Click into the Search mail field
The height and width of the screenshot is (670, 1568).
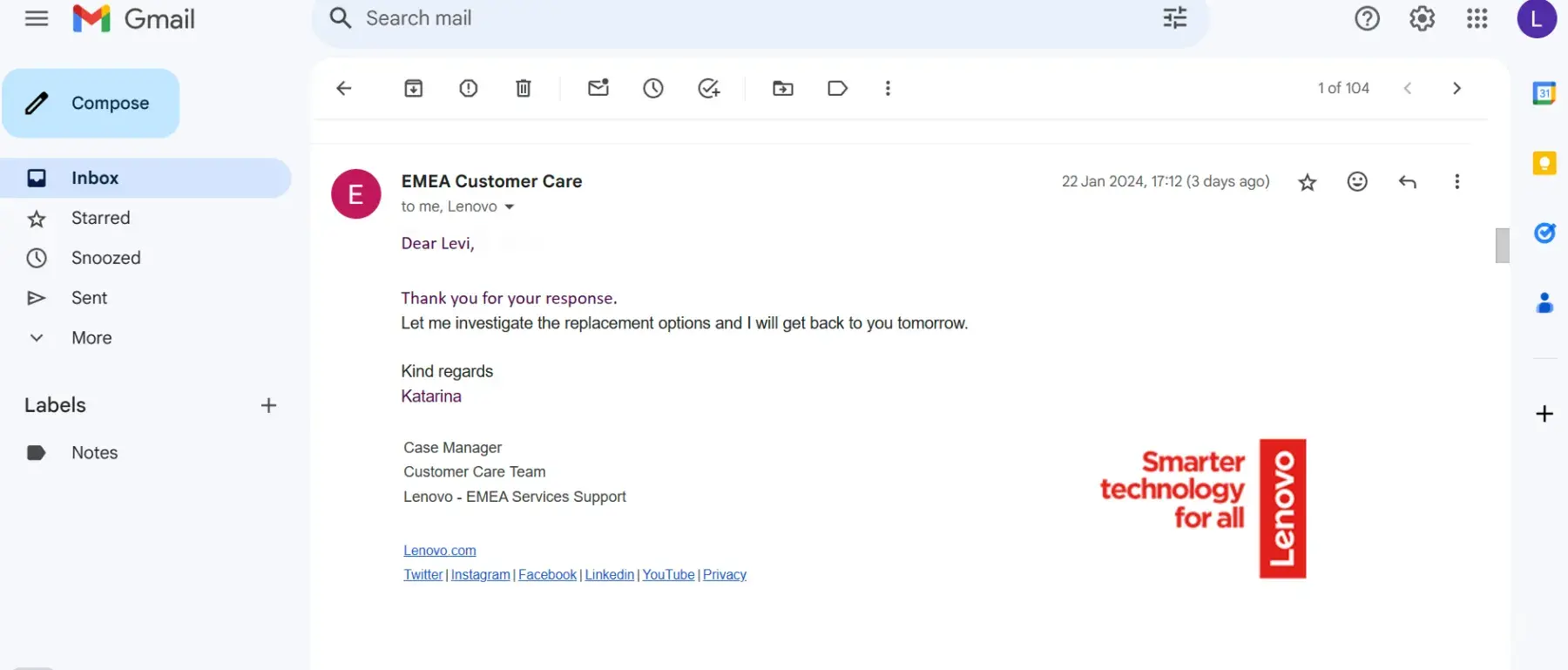click(x=697, y=18)
